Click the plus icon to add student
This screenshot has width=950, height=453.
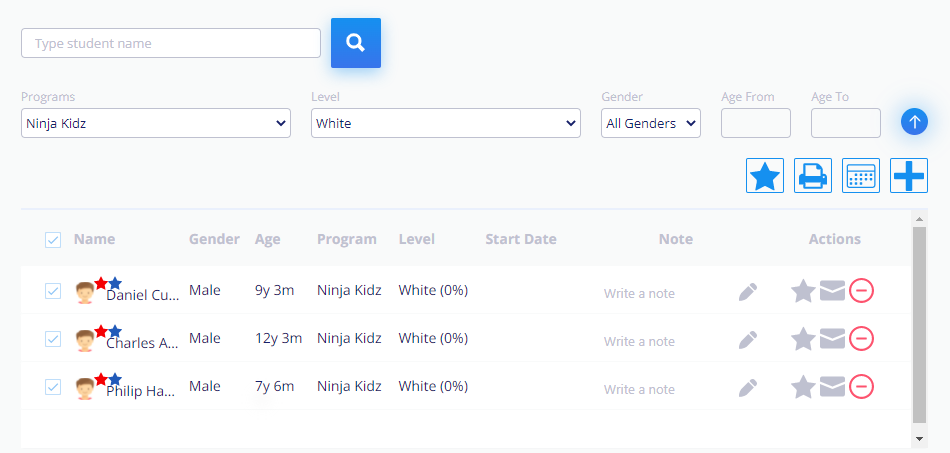tap(909, 176)
